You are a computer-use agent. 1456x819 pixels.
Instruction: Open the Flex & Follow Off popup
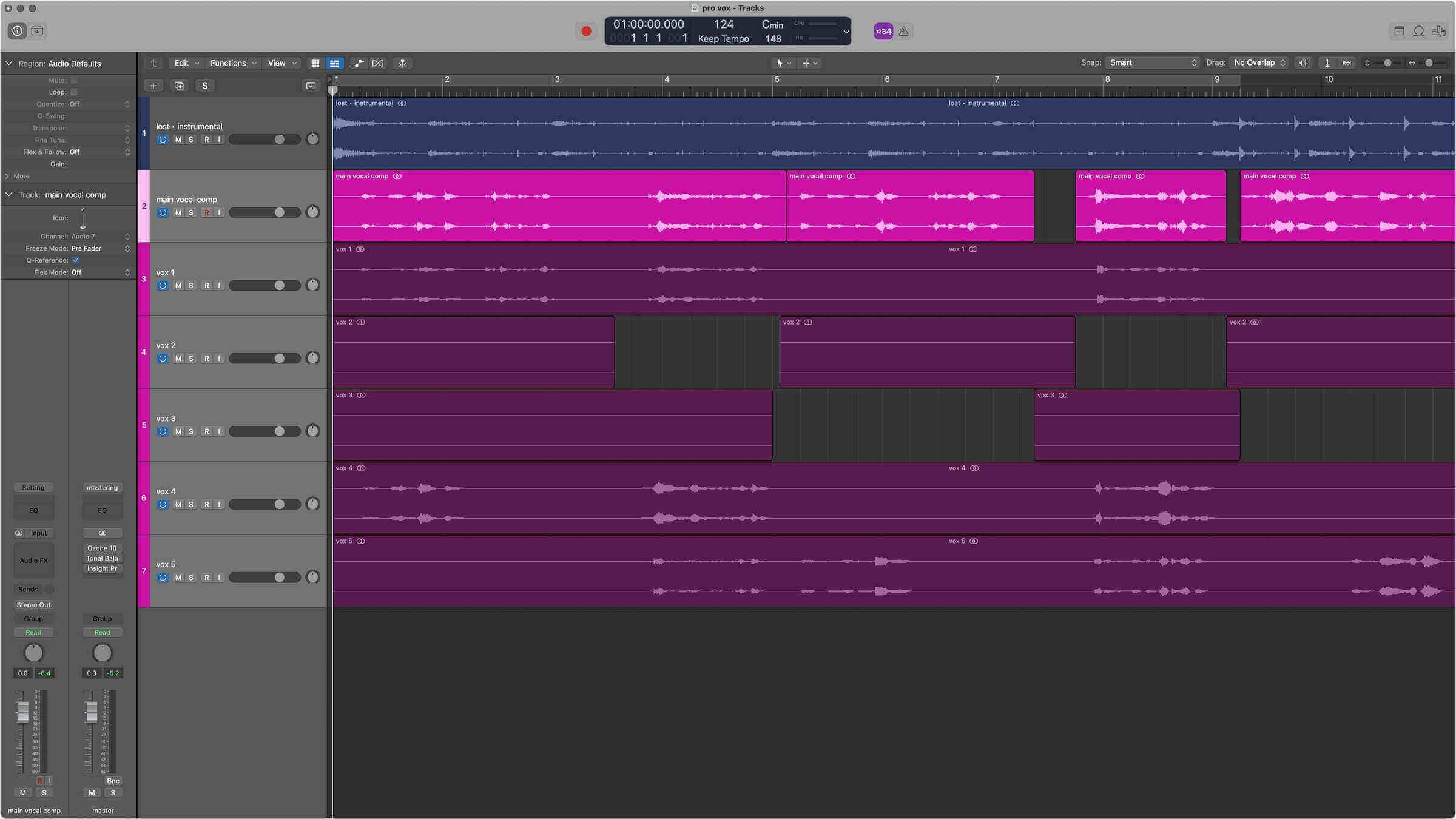click(x=100, y=152)
